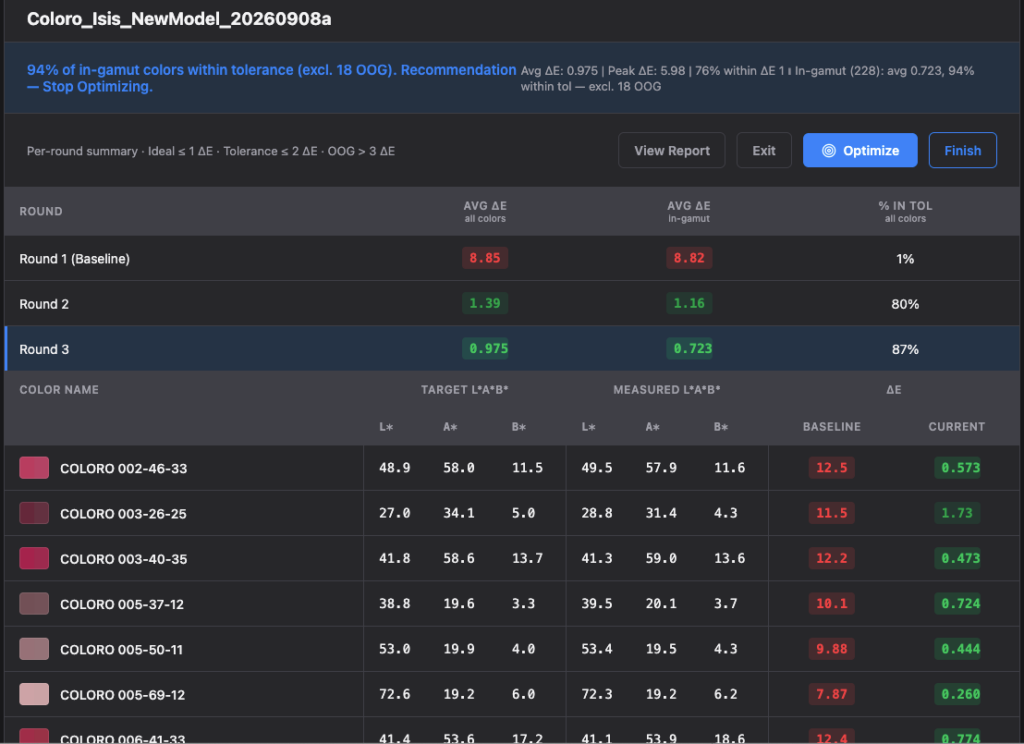Click the COLORO 003-26-25 color swatch

coord(34,513)
